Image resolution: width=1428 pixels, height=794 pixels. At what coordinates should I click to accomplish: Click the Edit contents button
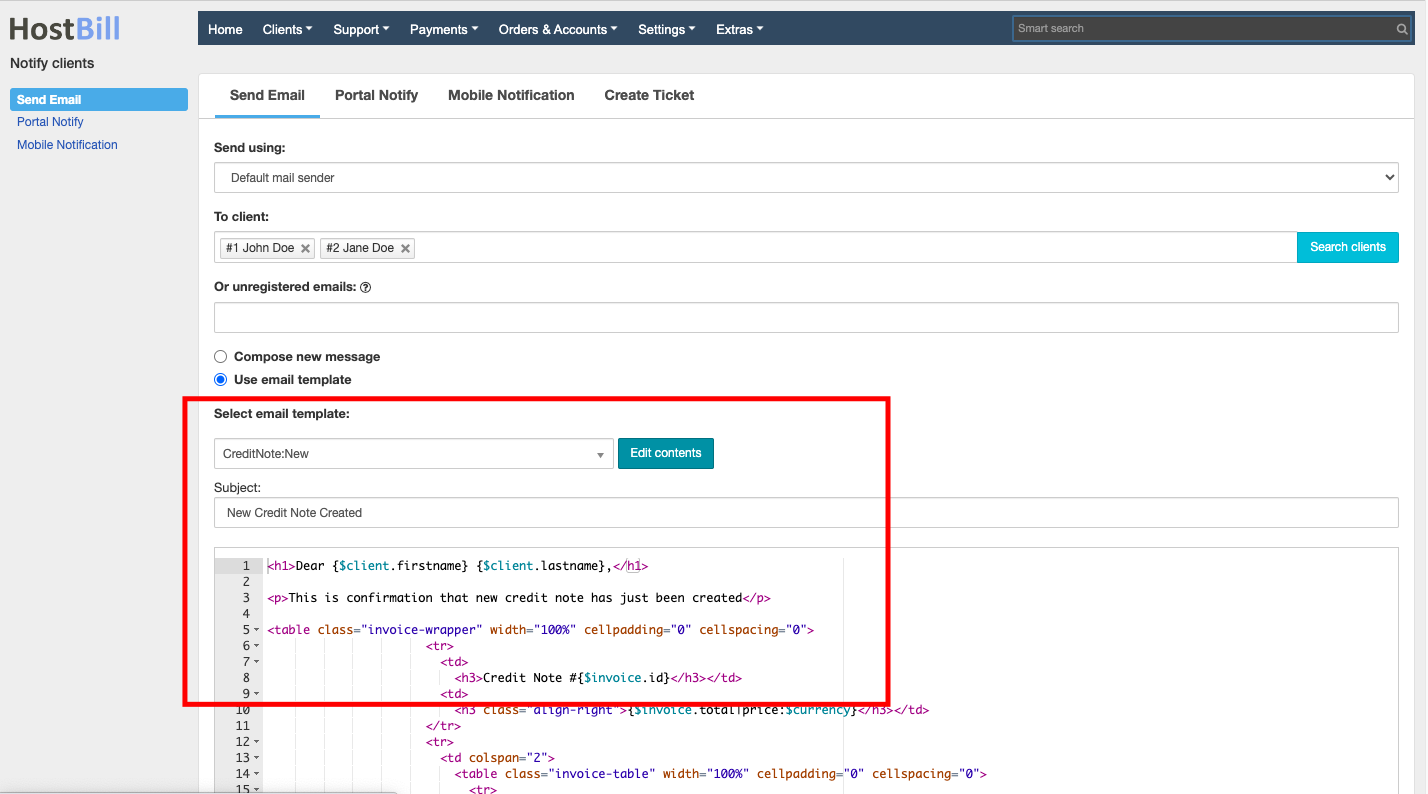[665, 453]
